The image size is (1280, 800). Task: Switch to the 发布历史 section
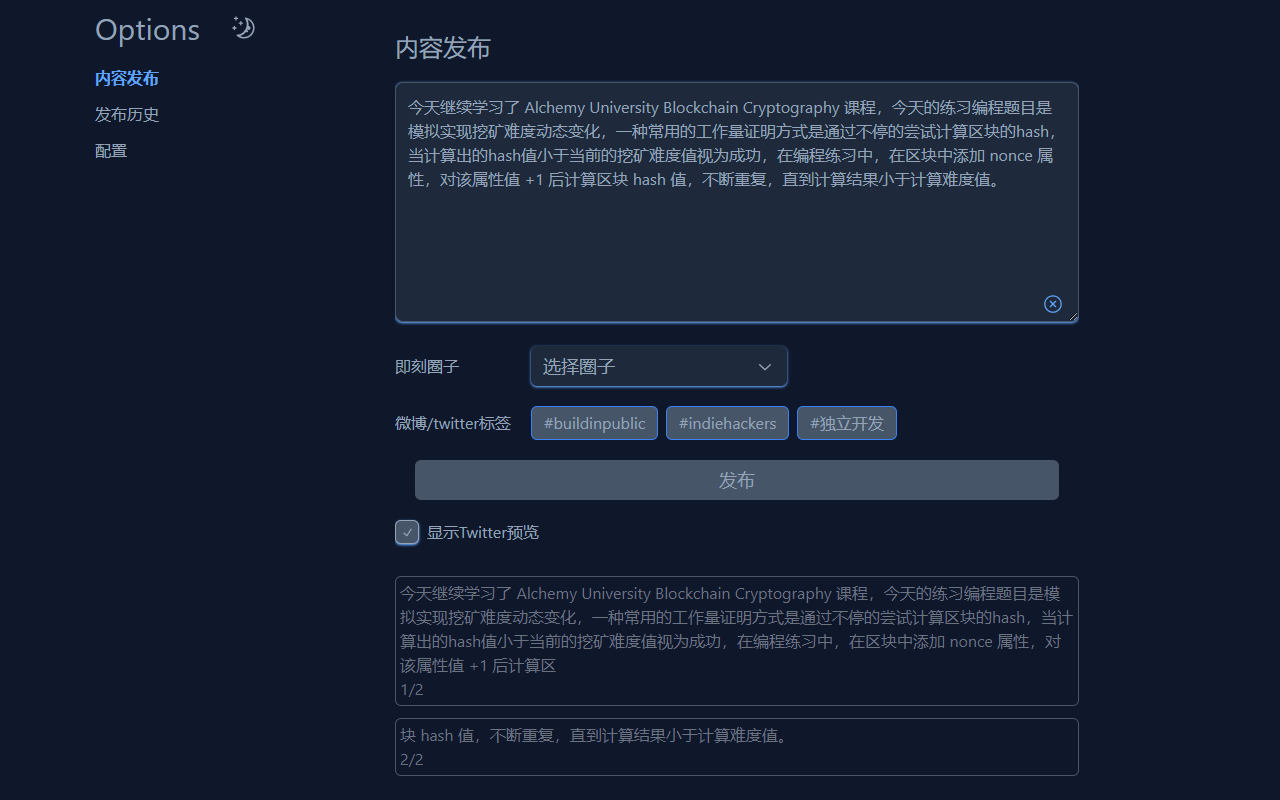point(126,114)
